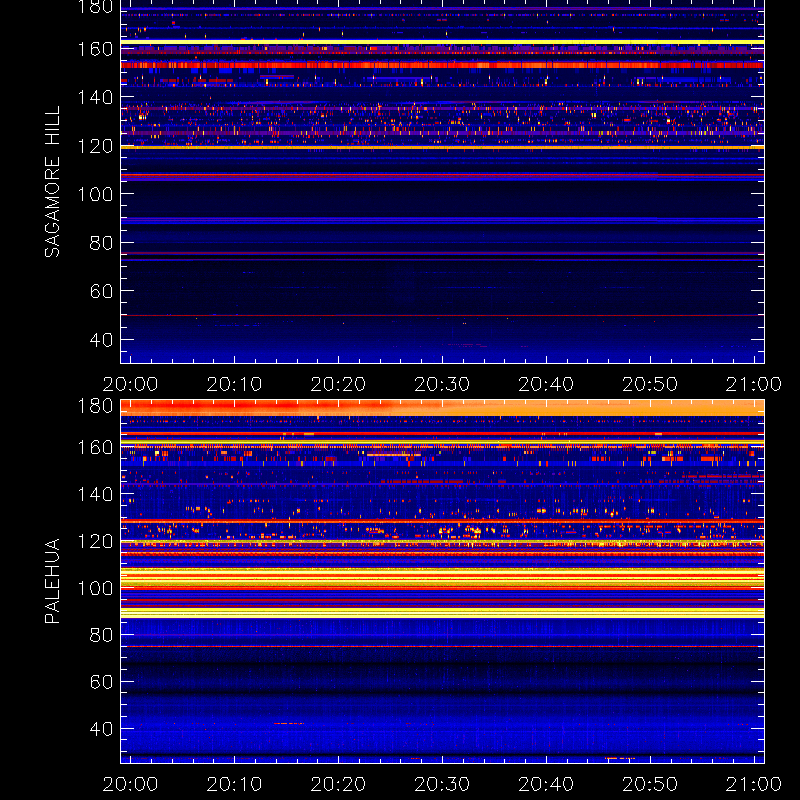Click the PALEHUA axis title
800x800 pixels.
click(x=52, y=581)
